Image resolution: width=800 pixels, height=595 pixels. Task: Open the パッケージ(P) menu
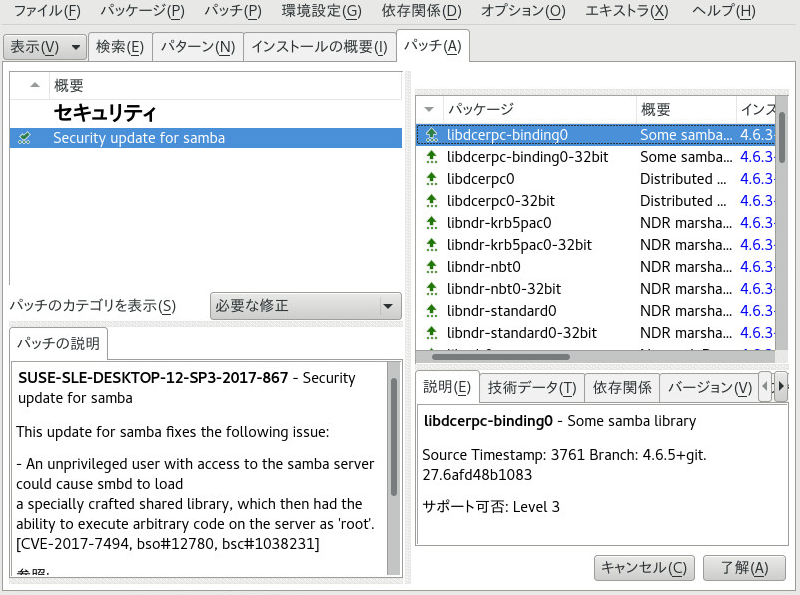[142, 11]
